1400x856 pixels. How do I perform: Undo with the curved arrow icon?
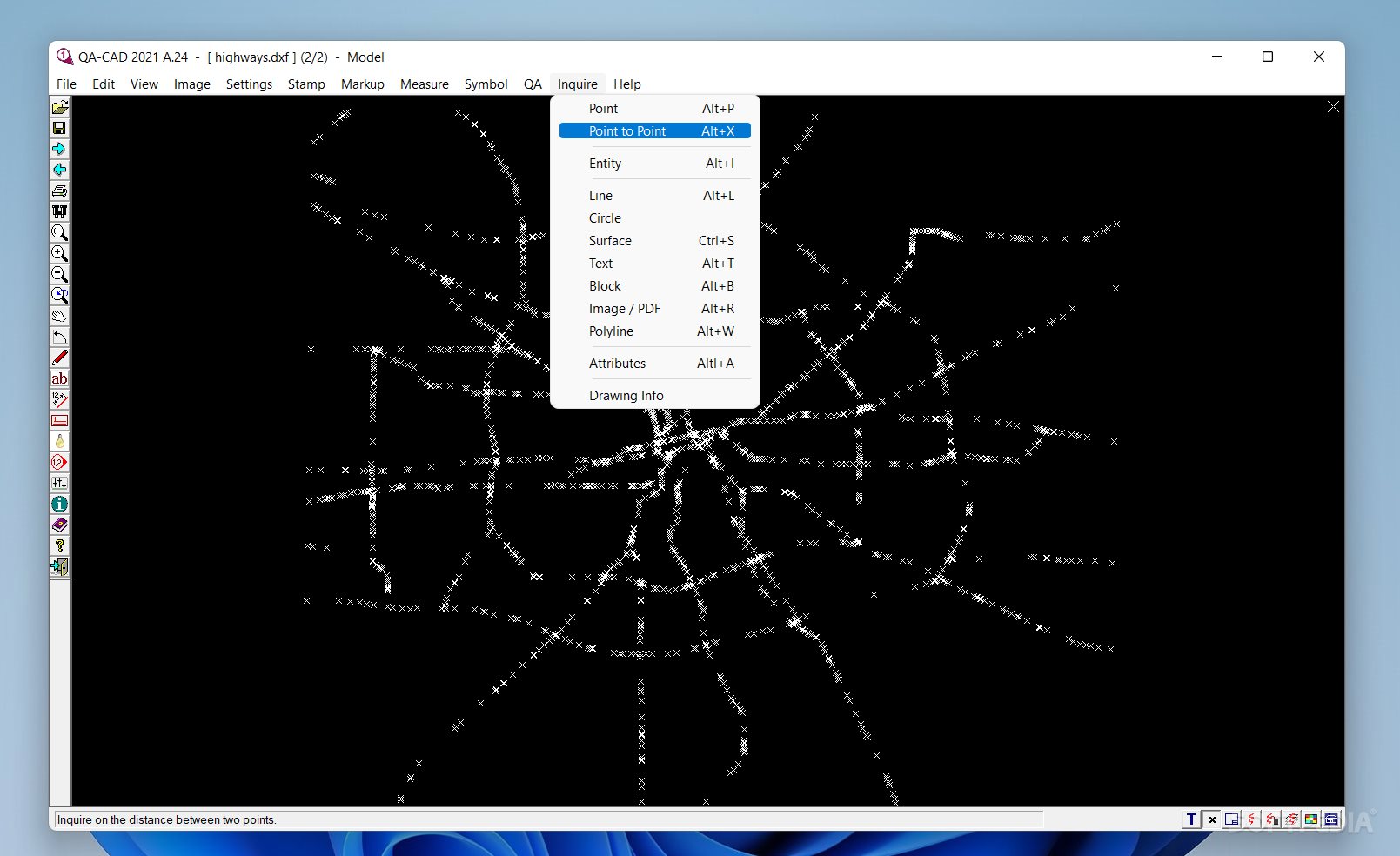click(x=59, y=337)
